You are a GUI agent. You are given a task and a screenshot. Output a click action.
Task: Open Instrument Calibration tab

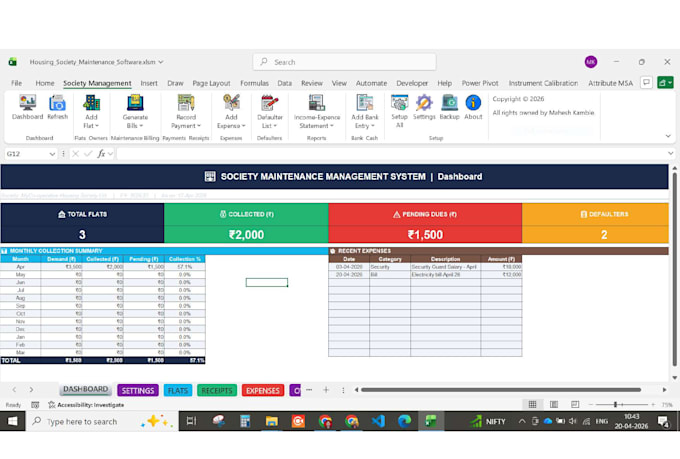click(x=543, y=83)
